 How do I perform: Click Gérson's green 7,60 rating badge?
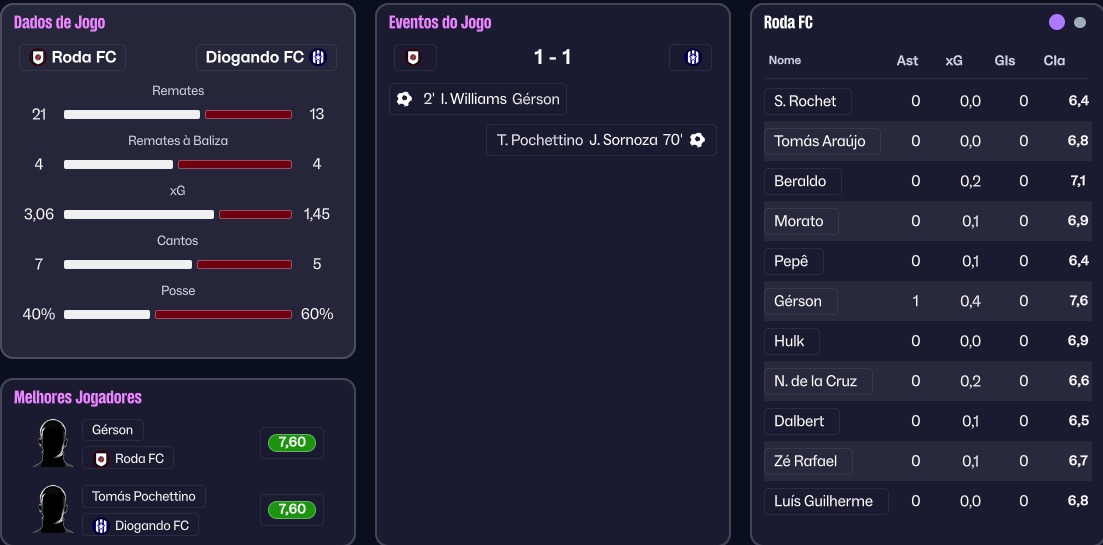pos(291,443)
